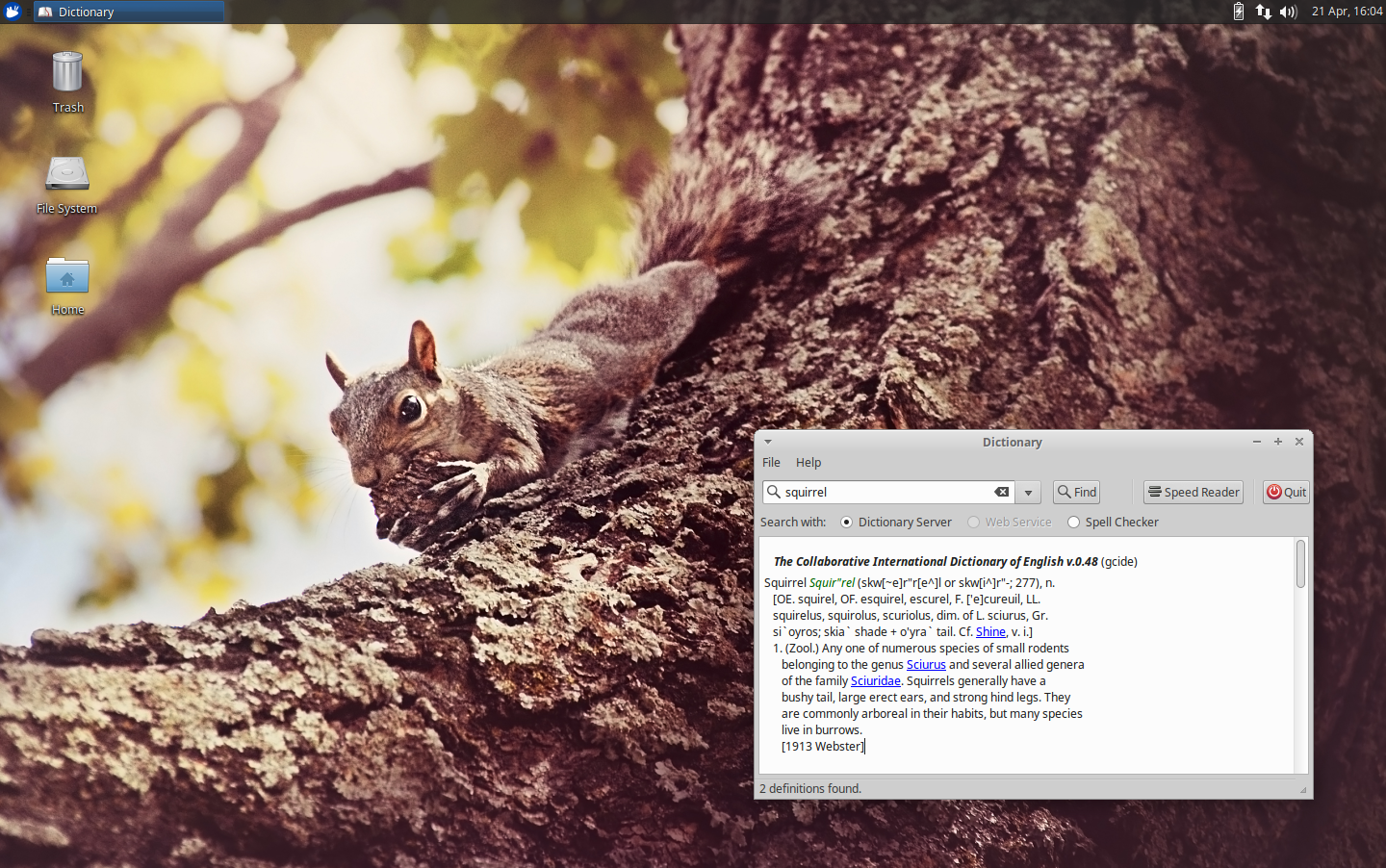The width and height of the screenshot is (1386, 868).
Task: Open Speed Reader via its lines icon
Action: pyautogui.click(x=1154, y=492)
